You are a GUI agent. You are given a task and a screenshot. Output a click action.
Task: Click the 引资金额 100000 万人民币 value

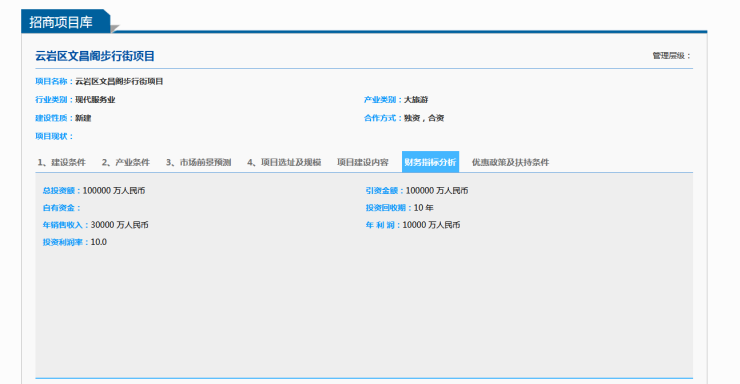pos(437,191)
